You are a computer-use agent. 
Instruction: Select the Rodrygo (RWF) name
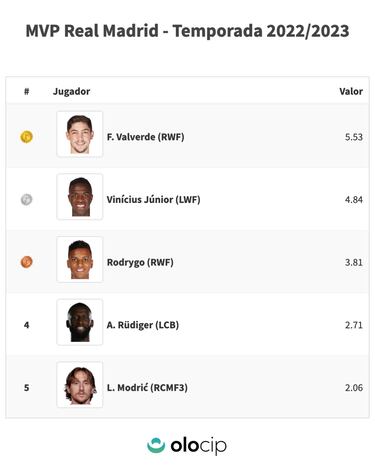[140, 262]
